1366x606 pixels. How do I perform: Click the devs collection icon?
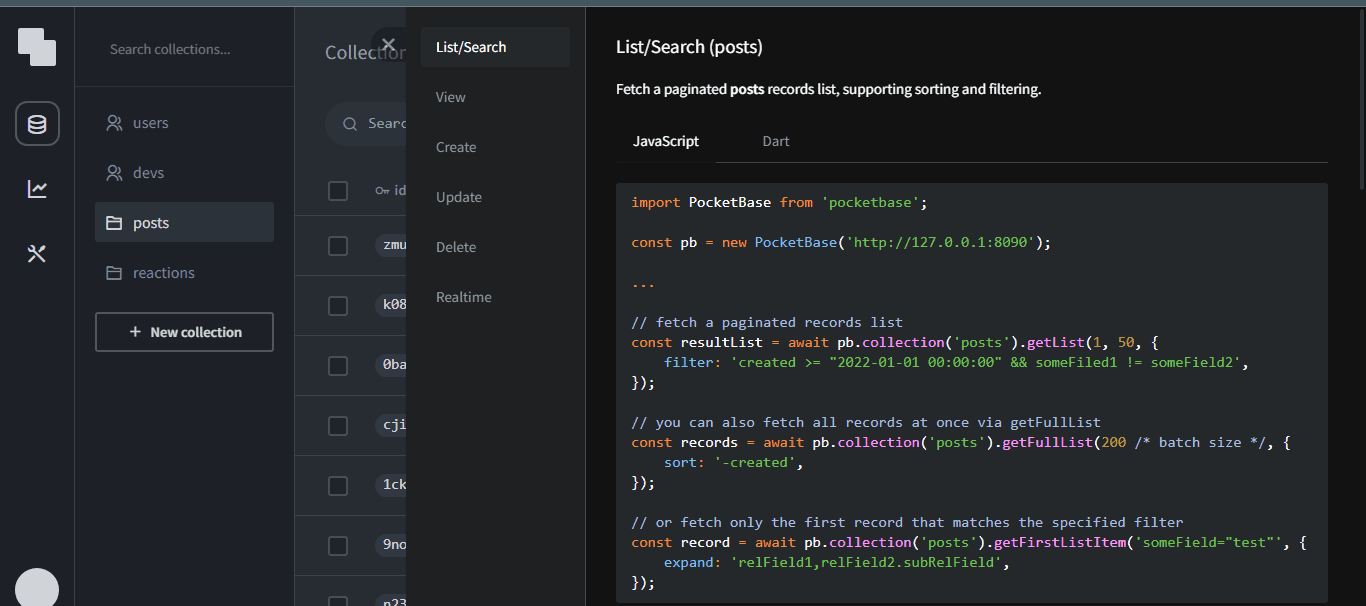pos(115,173)
